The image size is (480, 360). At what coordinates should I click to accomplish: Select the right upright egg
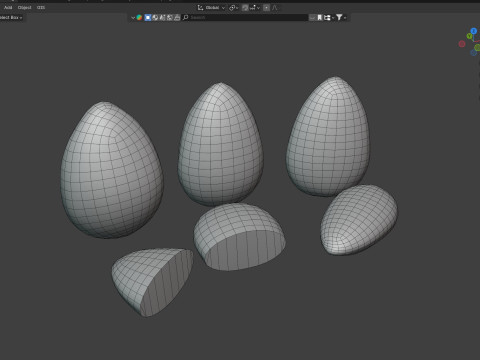click(x=328, y=137)
